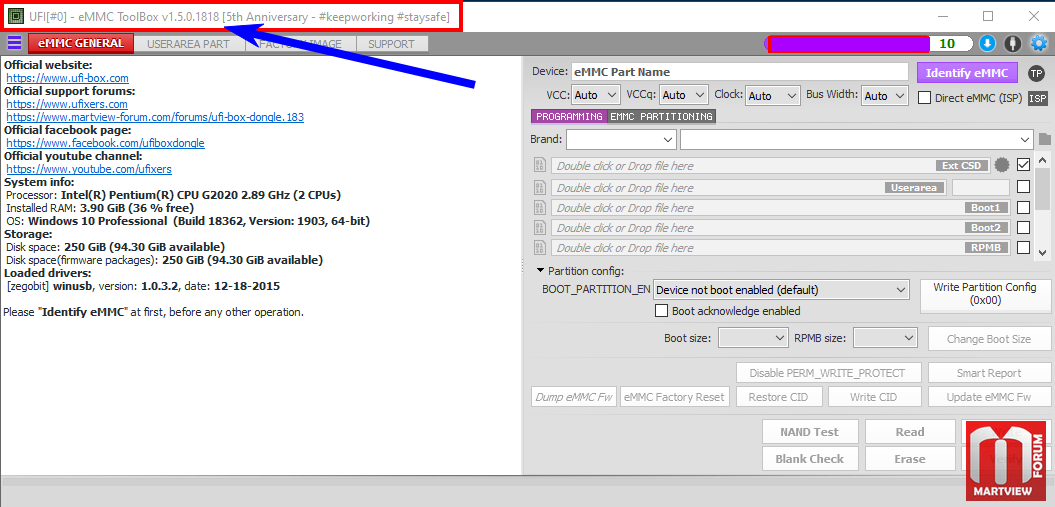Viewport: 1055px width, 507px height.
Task: Click file icon of RPMB row
Action: [539, 247]
